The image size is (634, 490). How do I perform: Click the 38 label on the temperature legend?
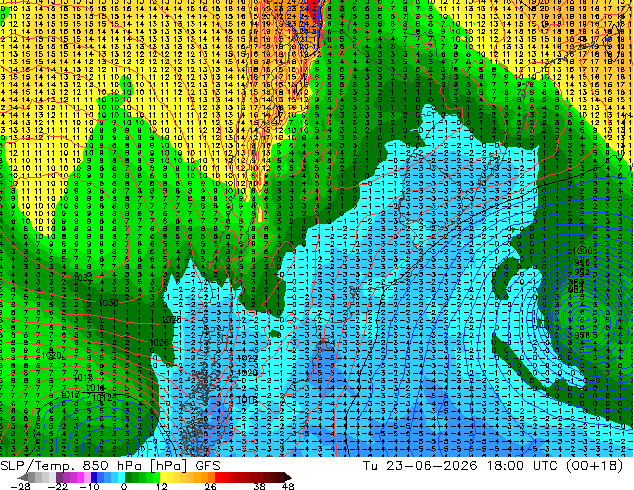point(259,486)
